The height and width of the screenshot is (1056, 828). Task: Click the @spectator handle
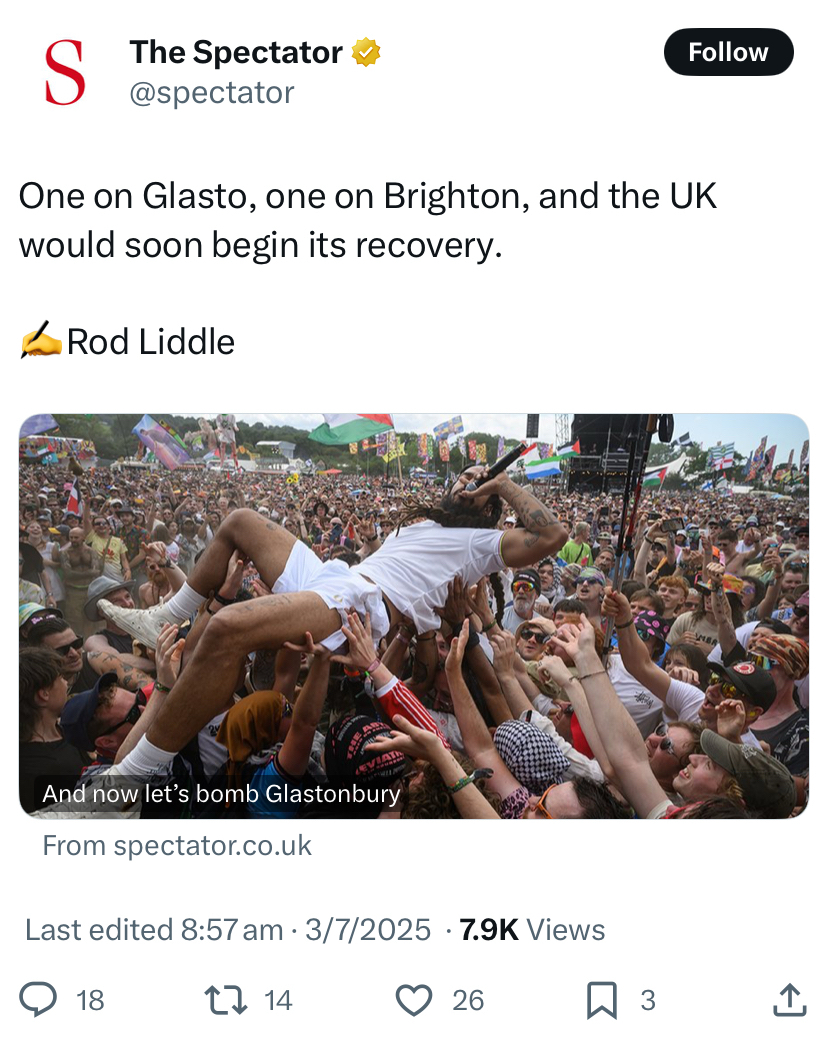pos(212,93)
